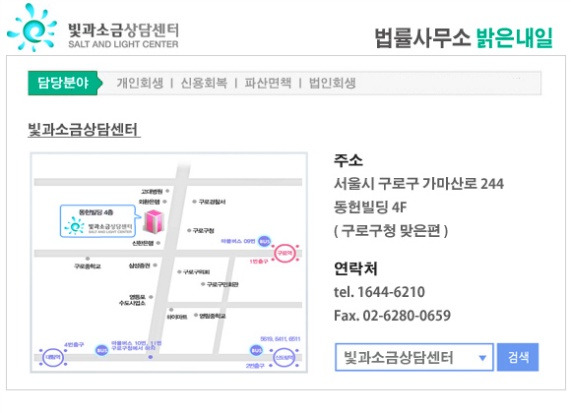
Task: Open the 파산면책 menu item
Action: tap(268, 83)
